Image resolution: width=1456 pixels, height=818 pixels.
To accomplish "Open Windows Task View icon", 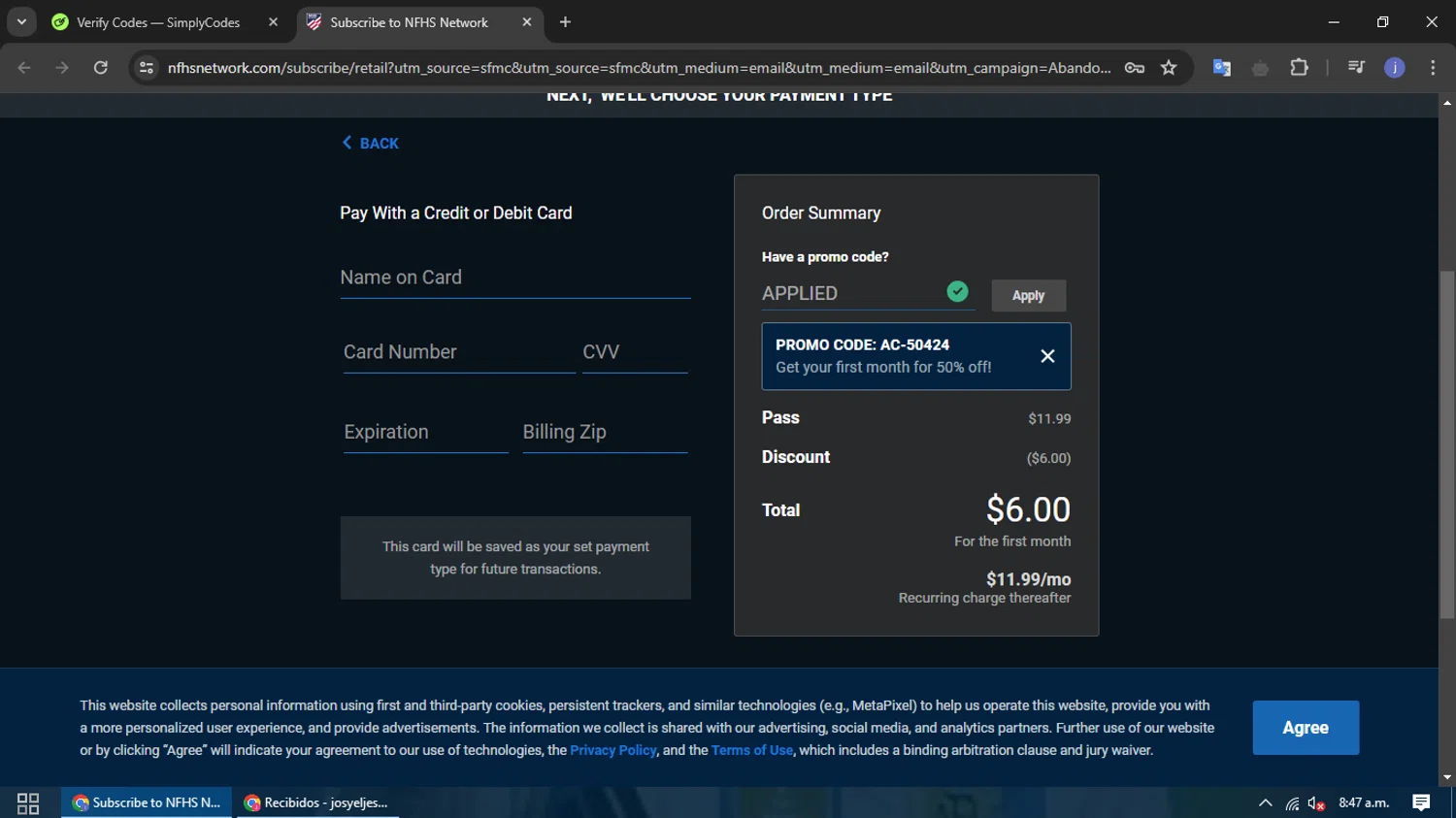I will pyautogui.click(x=28, y=803).
